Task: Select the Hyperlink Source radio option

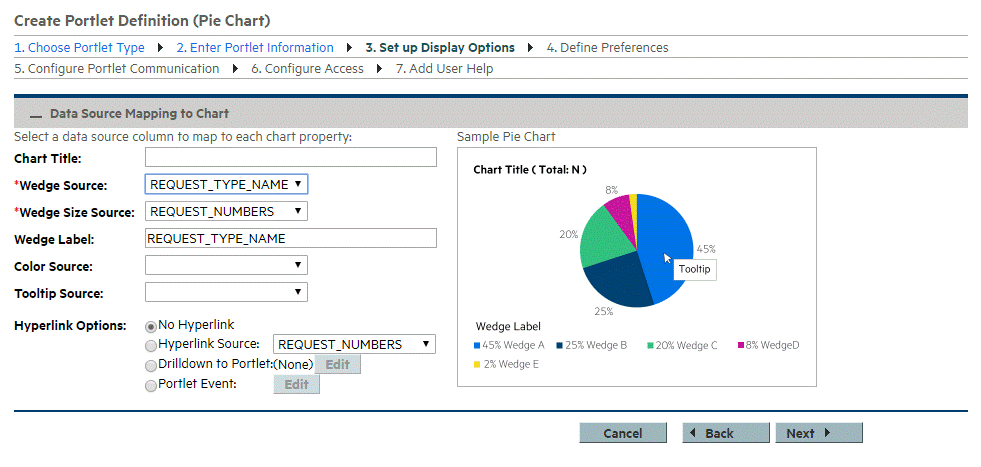Action: coord(151,345)
